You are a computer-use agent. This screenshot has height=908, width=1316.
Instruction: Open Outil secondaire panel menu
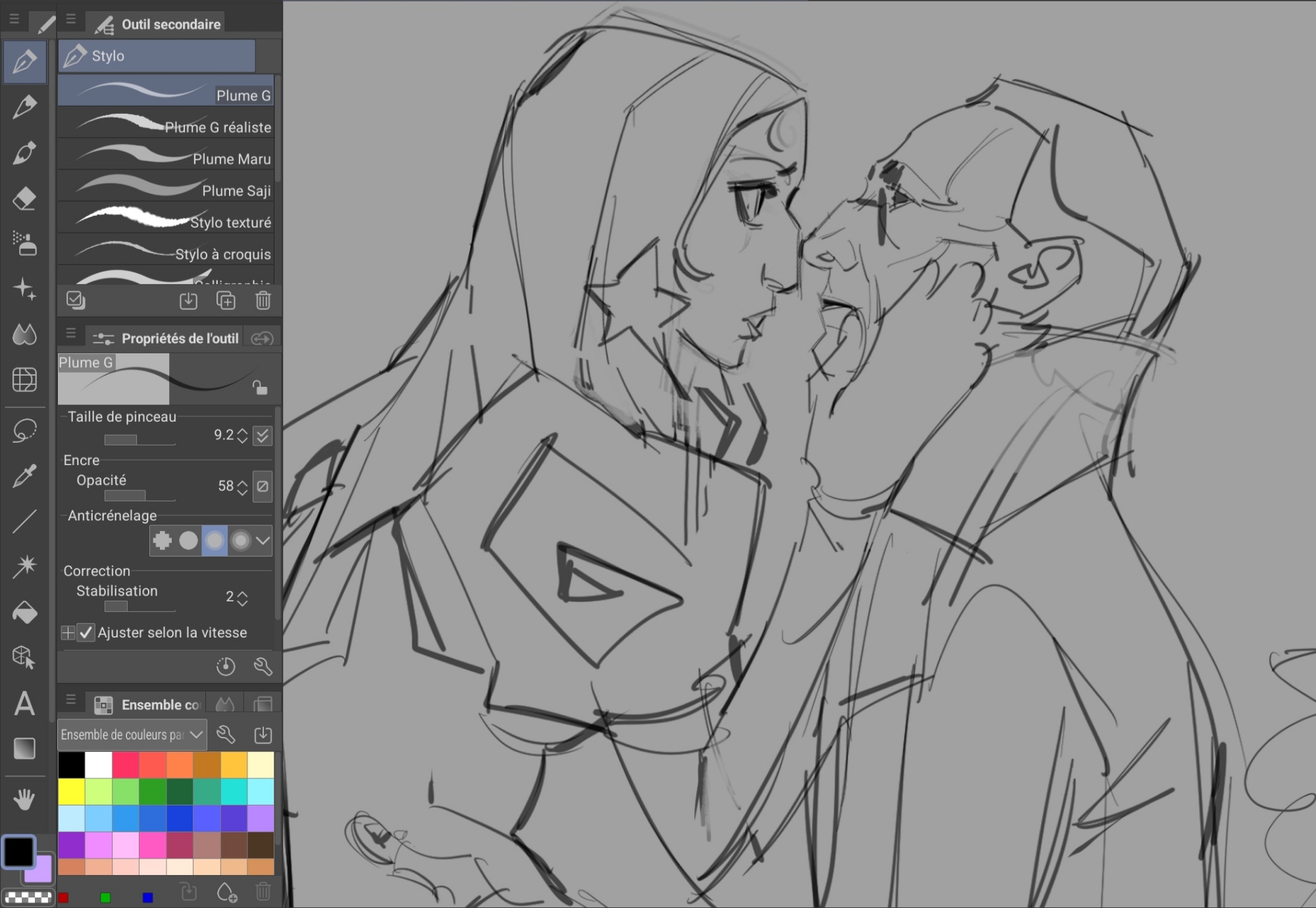point(71,20)
